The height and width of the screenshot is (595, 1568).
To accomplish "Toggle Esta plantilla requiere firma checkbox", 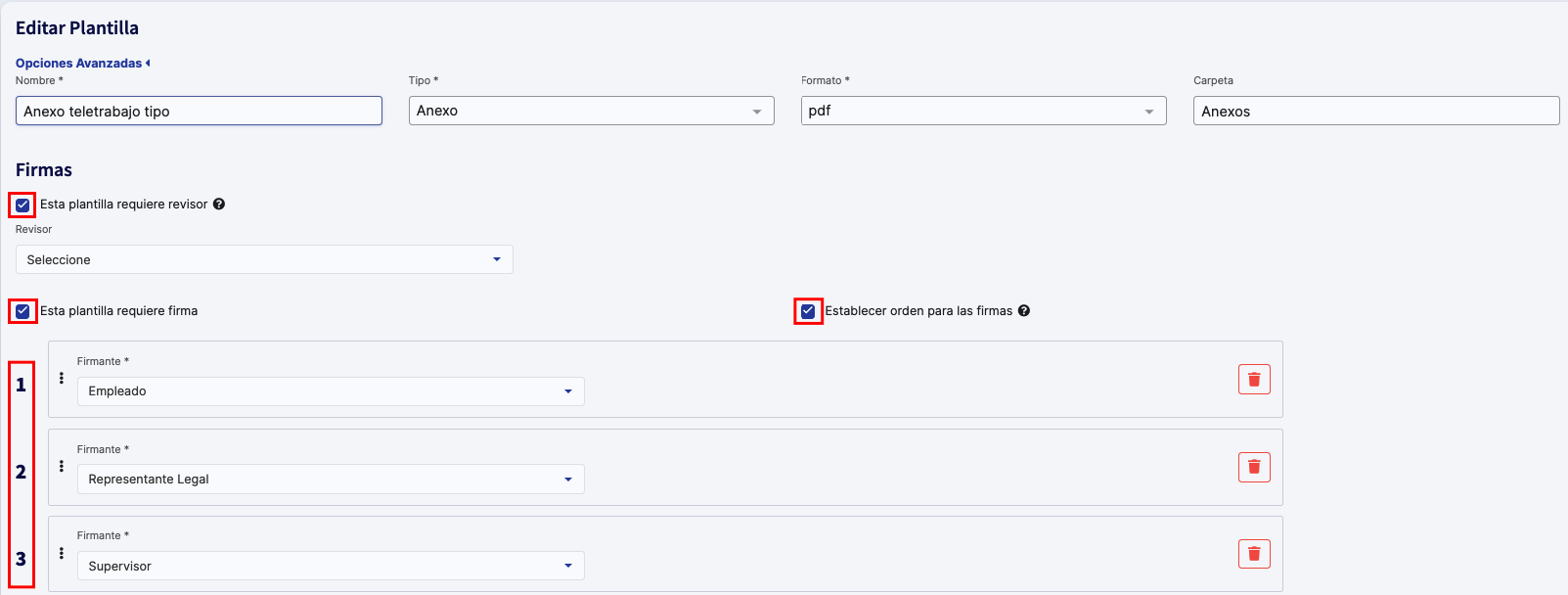I will point(22,312).
